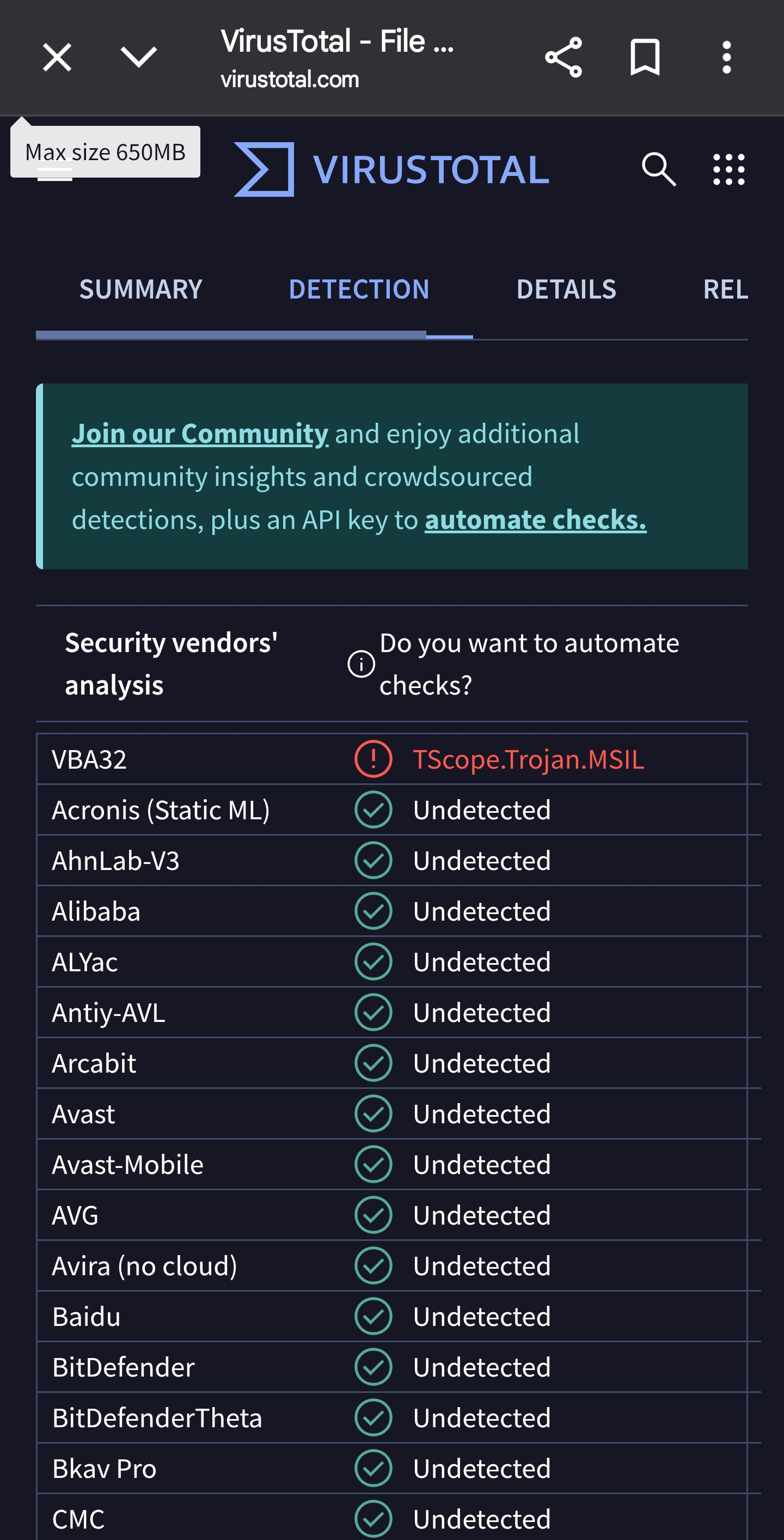Open the DETAILS tab
The image size is (784, 1540).
pos(566,290)
